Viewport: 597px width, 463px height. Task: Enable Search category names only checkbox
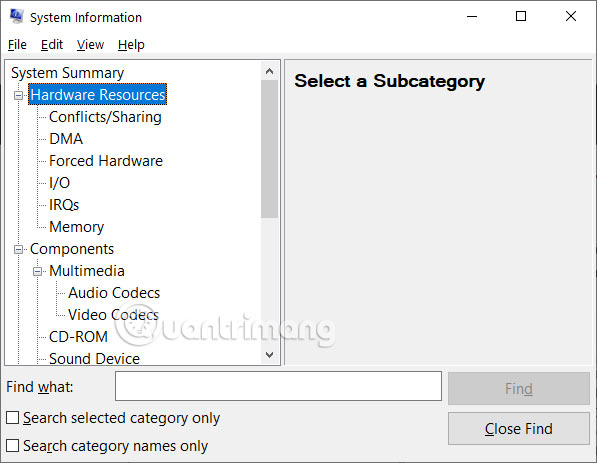[x=13, y=445]
